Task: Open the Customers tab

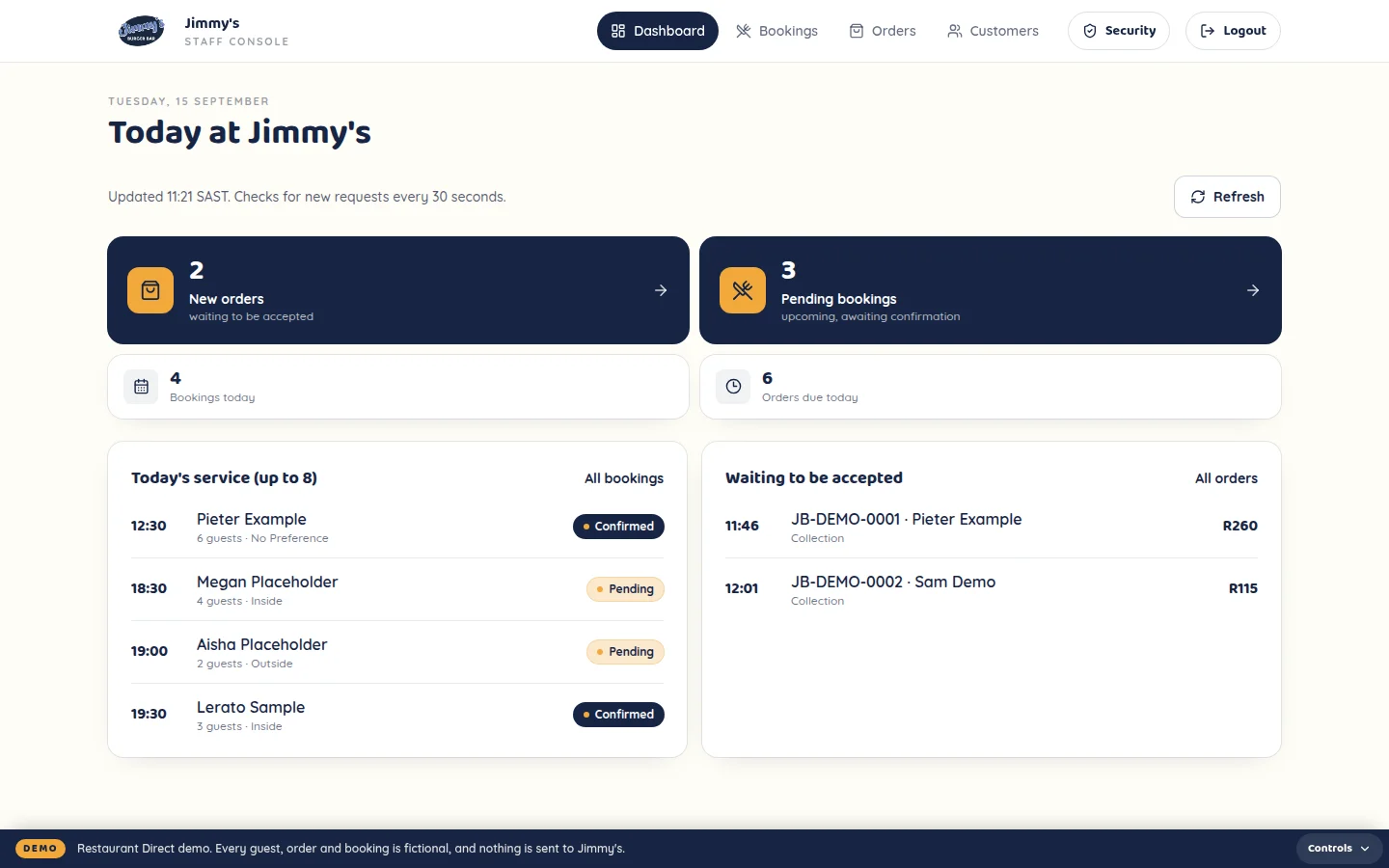Action: click(x=993, y=31)
